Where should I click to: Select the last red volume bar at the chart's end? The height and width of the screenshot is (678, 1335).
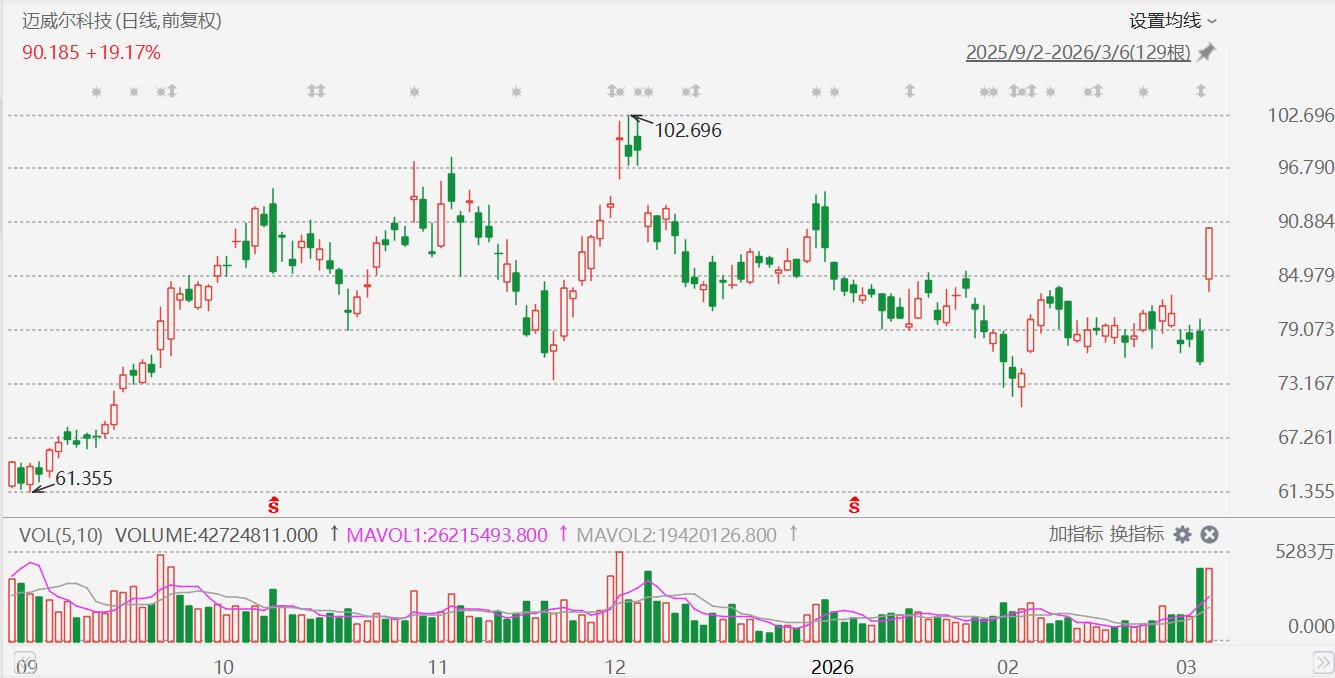click(1209, 605)
